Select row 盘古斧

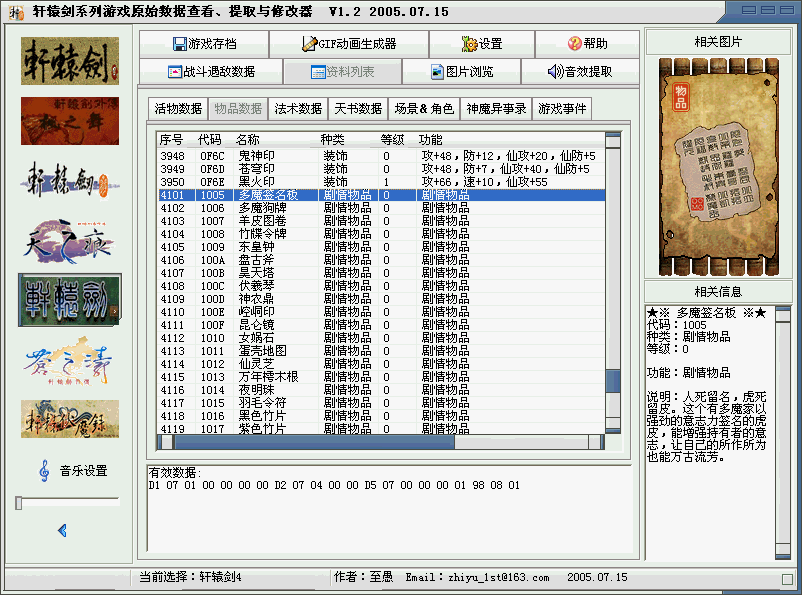pyautogui.click(x=381, y=260)
